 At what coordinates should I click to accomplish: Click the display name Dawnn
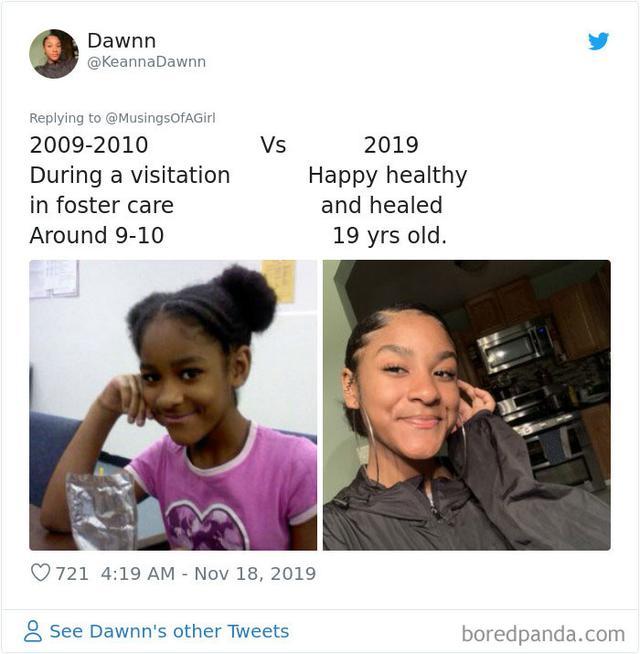click(121, 41)
